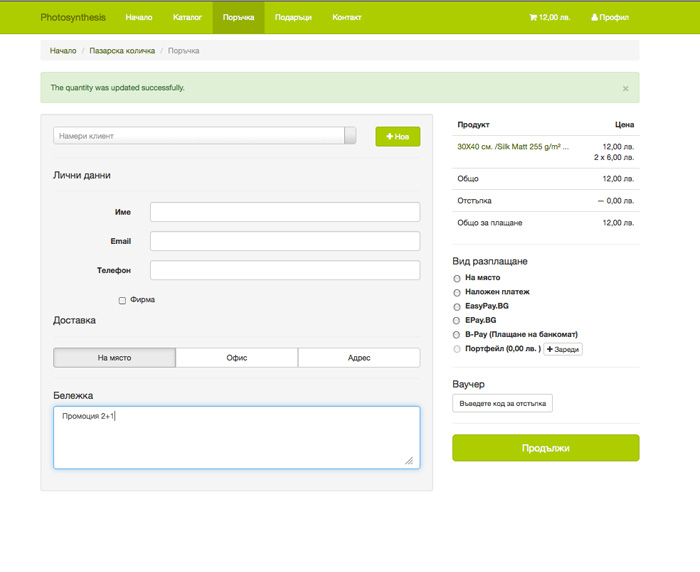Go to Подаръци in the navigation bar
700x572 pixels.
(293, 17)
